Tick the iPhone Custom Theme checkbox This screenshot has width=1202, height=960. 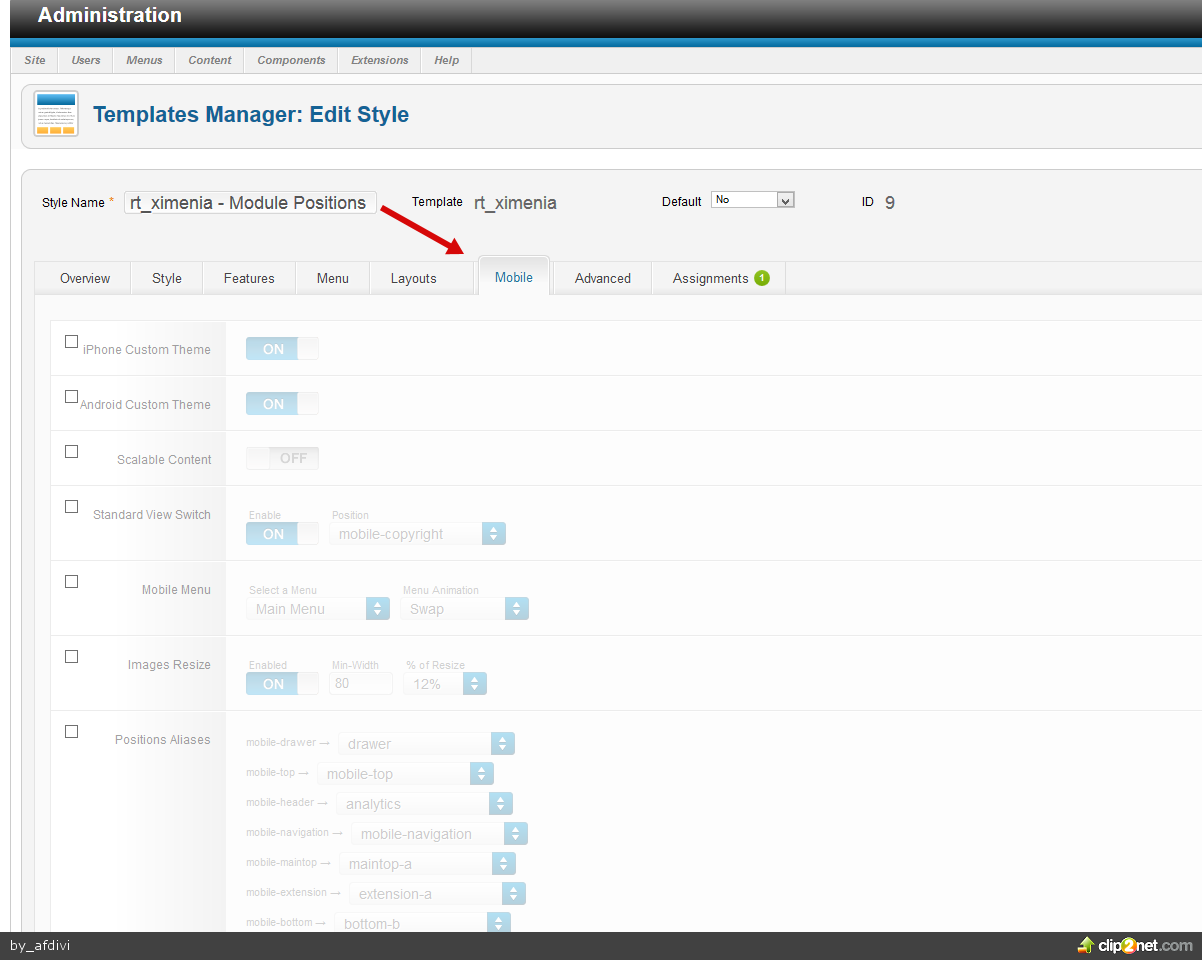pyautogui.click(x=71, y=342)
